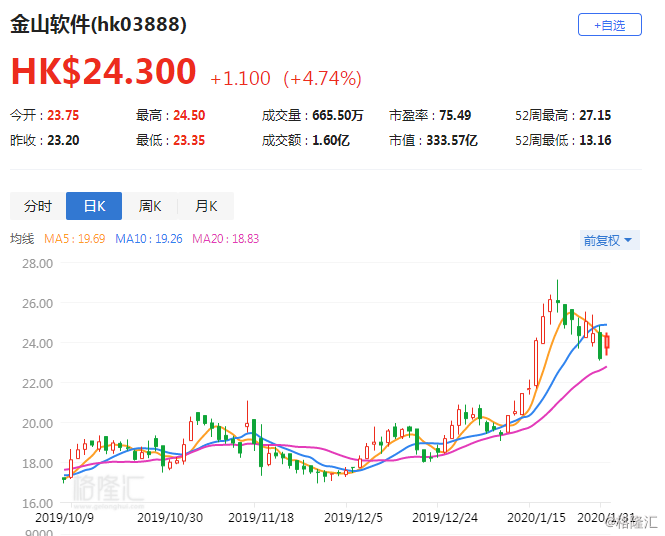Toggle the MA5 moving average label
The width and height of the screenshot is (665, 536).
[75, 239]
